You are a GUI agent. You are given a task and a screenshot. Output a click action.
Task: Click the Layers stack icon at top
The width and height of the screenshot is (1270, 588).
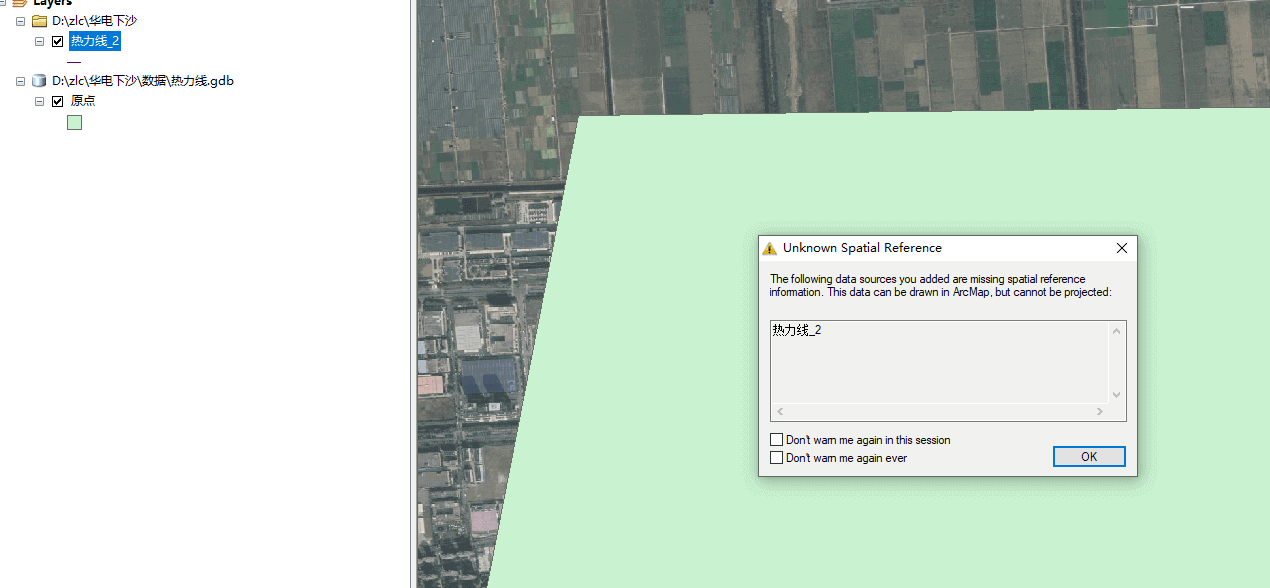tap(19, 3)
